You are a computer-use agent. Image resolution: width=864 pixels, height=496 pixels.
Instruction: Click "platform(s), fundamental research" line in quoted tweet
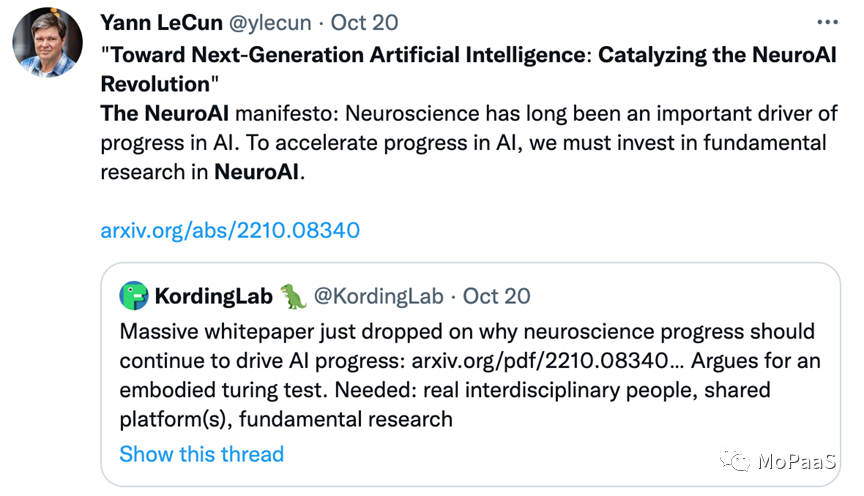(x=286, y=418)
